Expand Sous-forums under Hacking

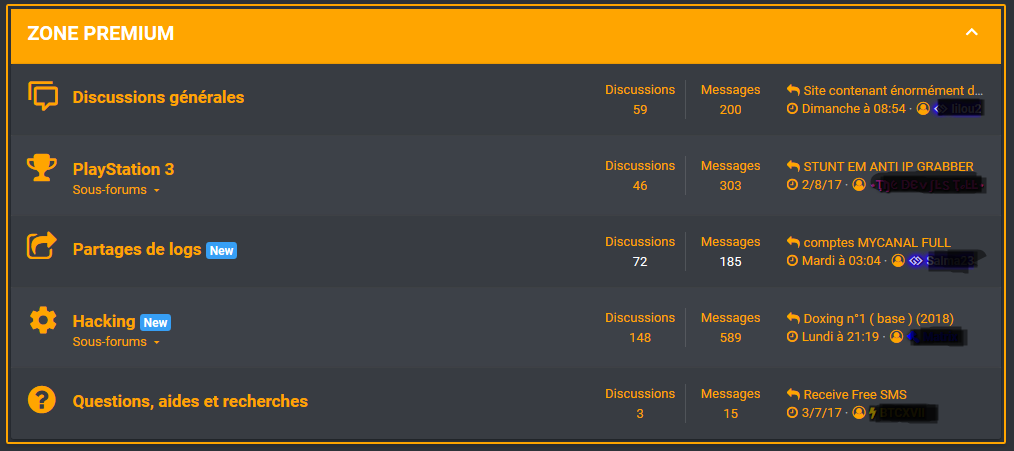click(x=116, y=342)
